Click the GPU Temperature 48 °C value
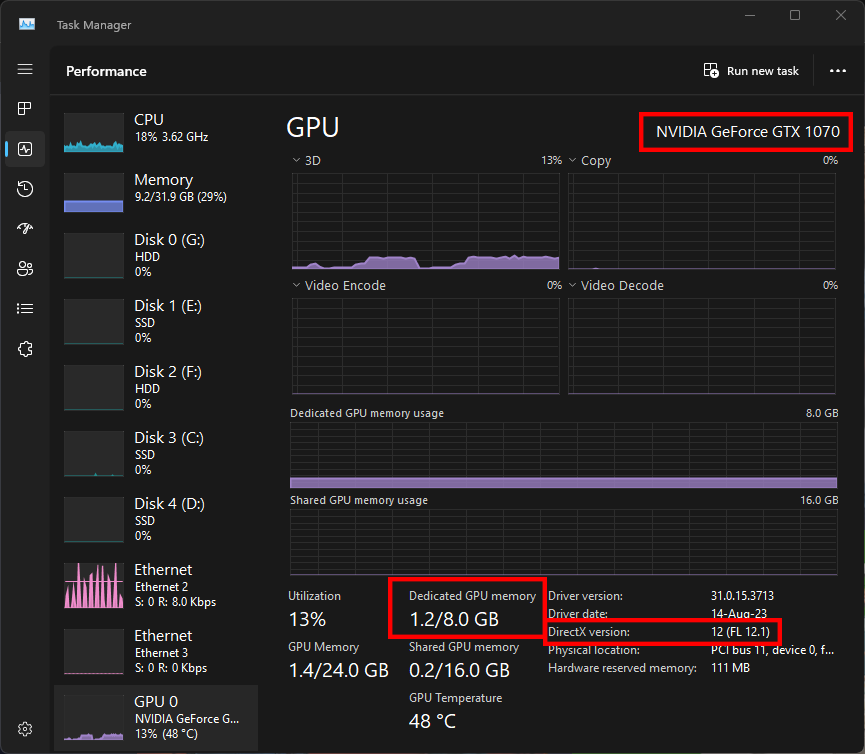865x754 pixels. (x=432, y=721)
